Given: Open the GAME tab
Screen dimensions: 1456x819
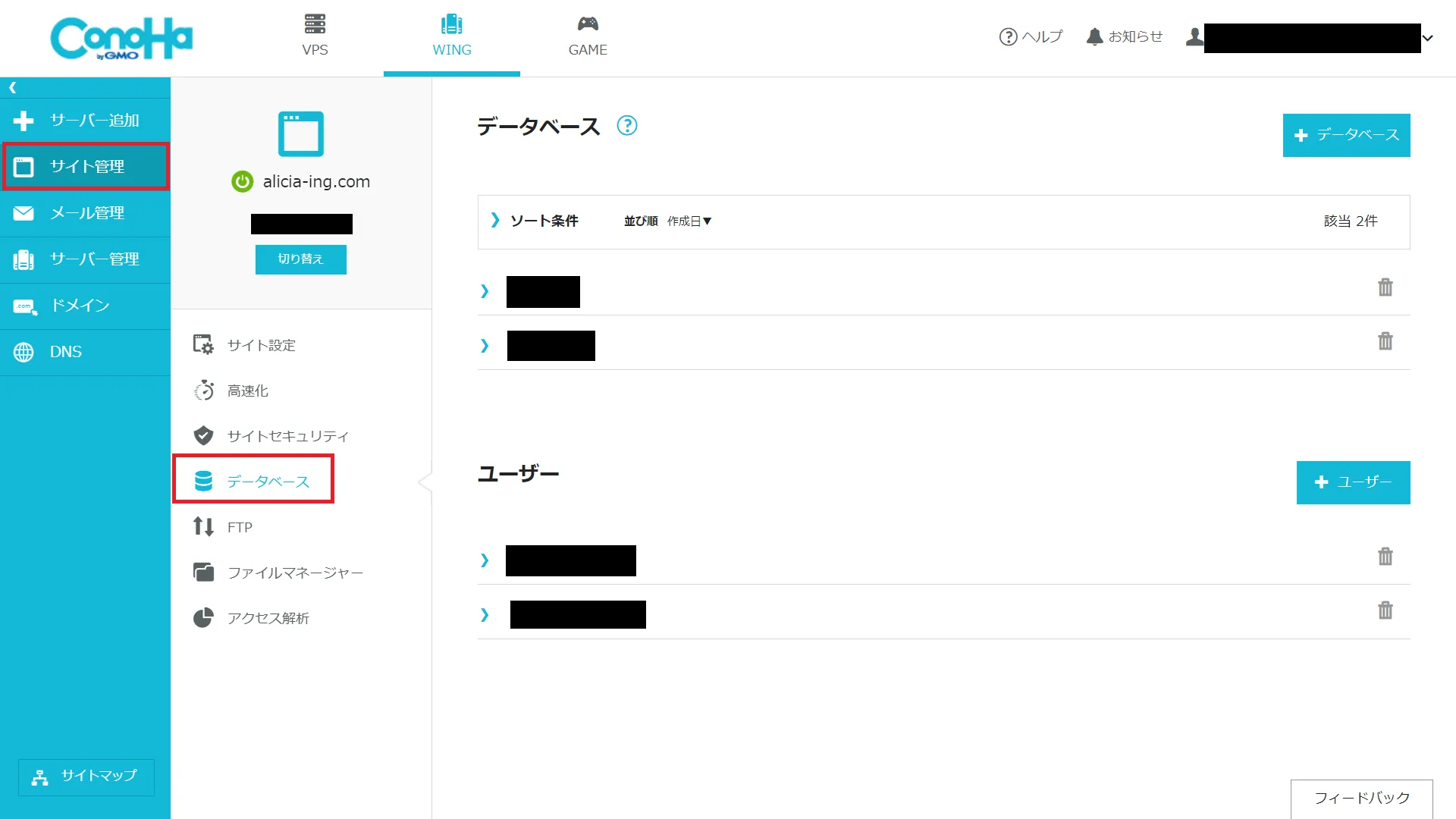Looking at the screenshot, I should 588,36.
